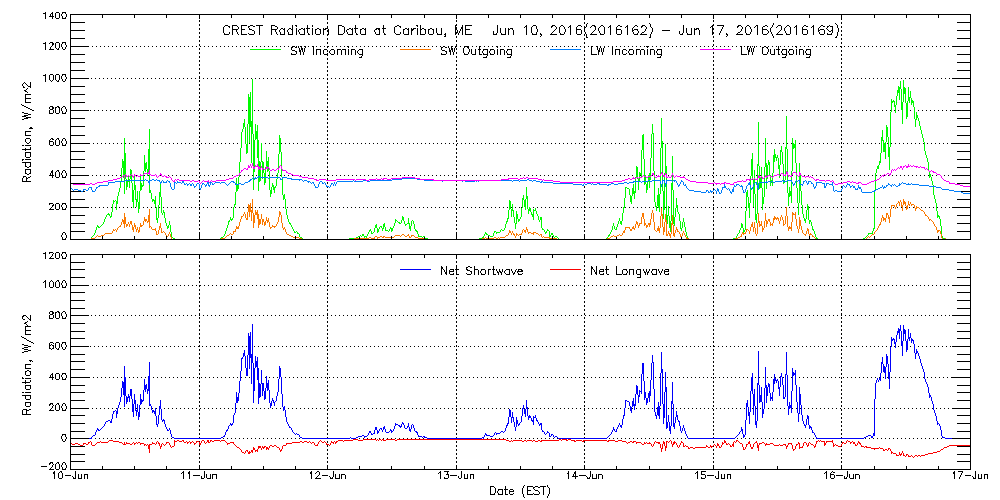This screenshot has width=1000, height=500.
Task: Click the 13-Jun date tick label
Action: 457,476
